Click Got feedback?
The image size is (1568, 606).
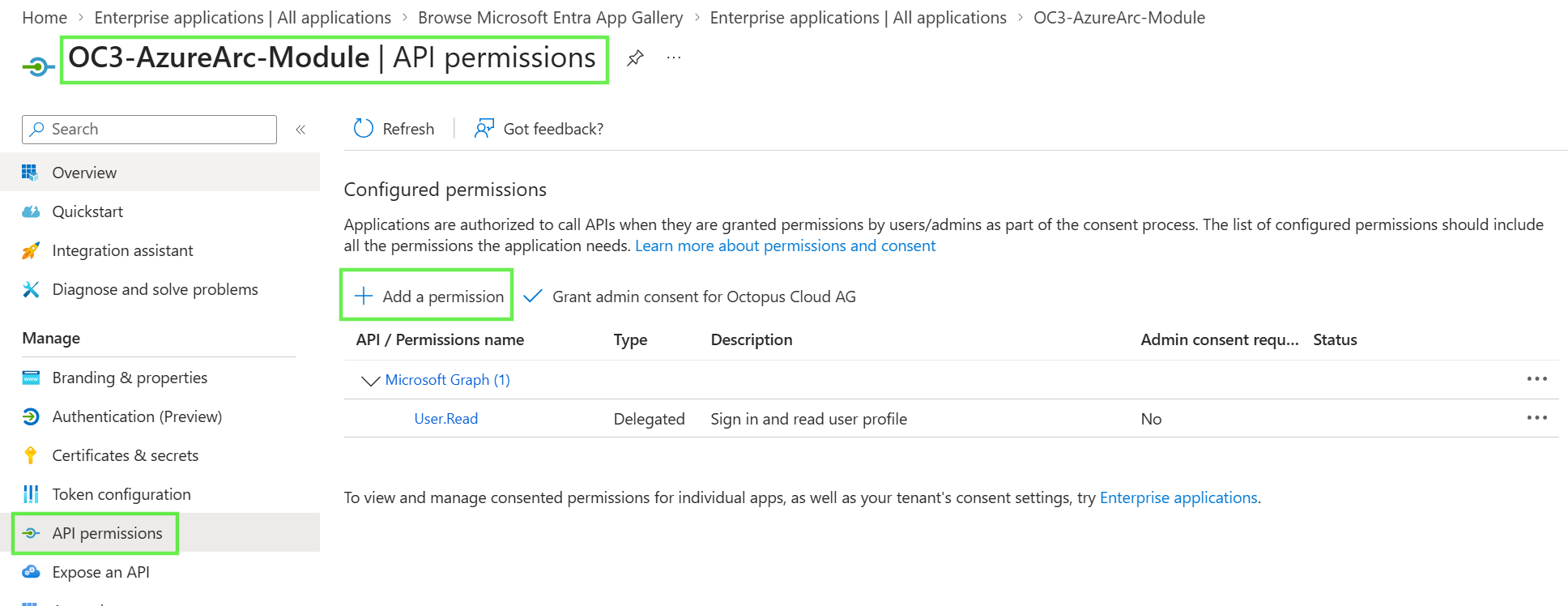tap(539, 129)
